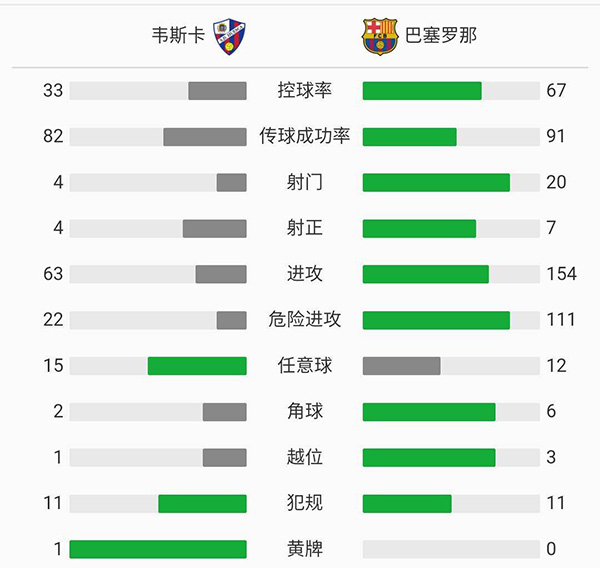Image resolution: width=600 pixels, height=568 pixels.
Task: Click the 犯规 stat label
Action: pyautogui.click(x=305, y=503)
